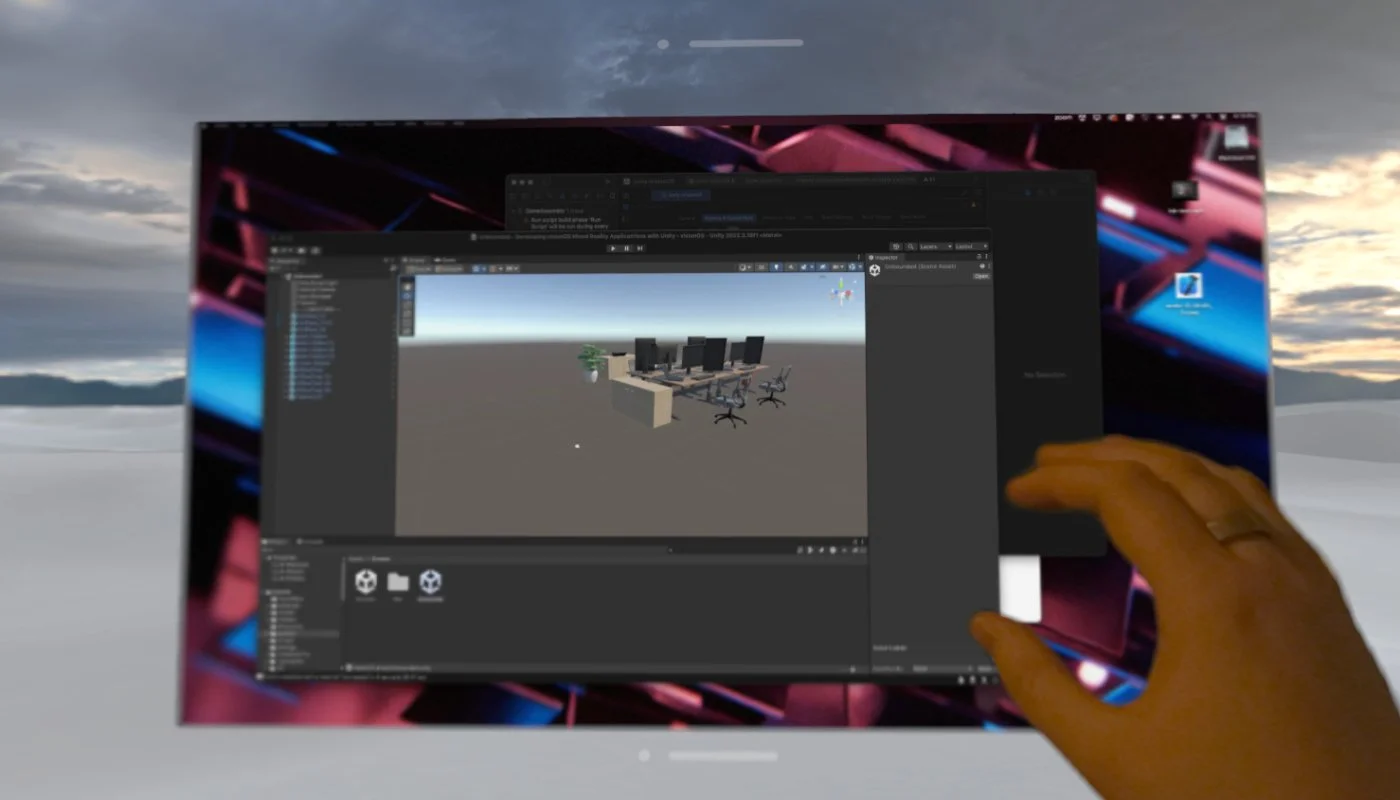Open the draw mode shading dropdown
Screen dimensions: 1400x800
click(x=745, y=268)
